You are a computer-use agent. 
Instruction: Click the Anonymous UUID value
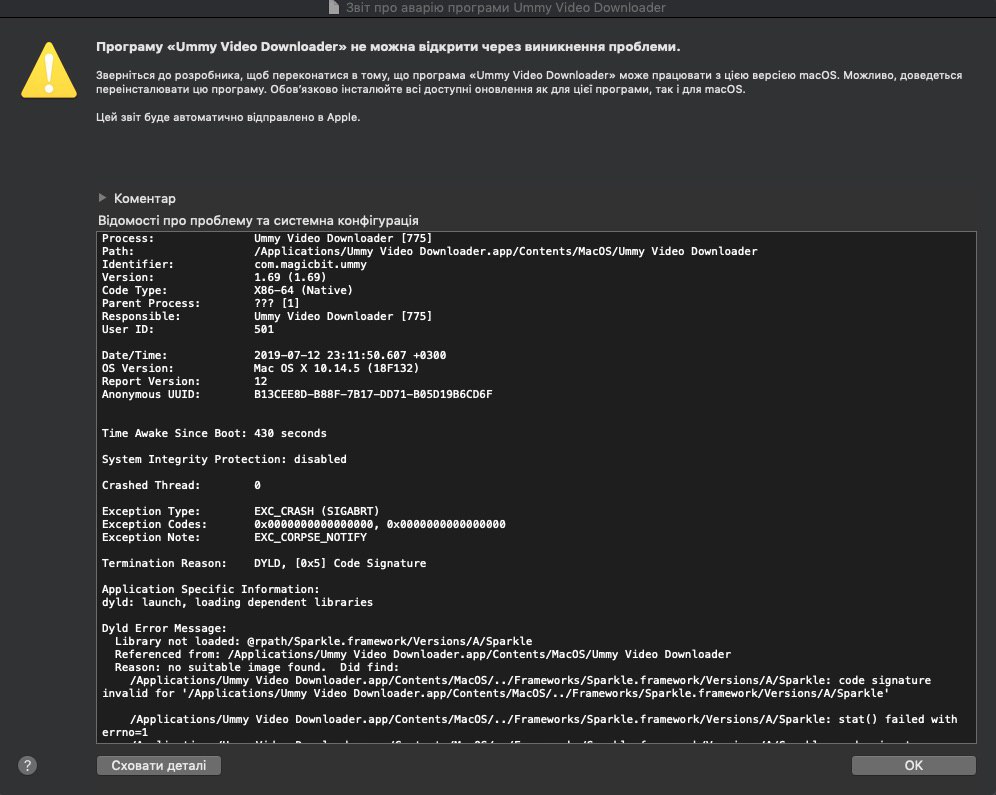[x=373, y=394]
